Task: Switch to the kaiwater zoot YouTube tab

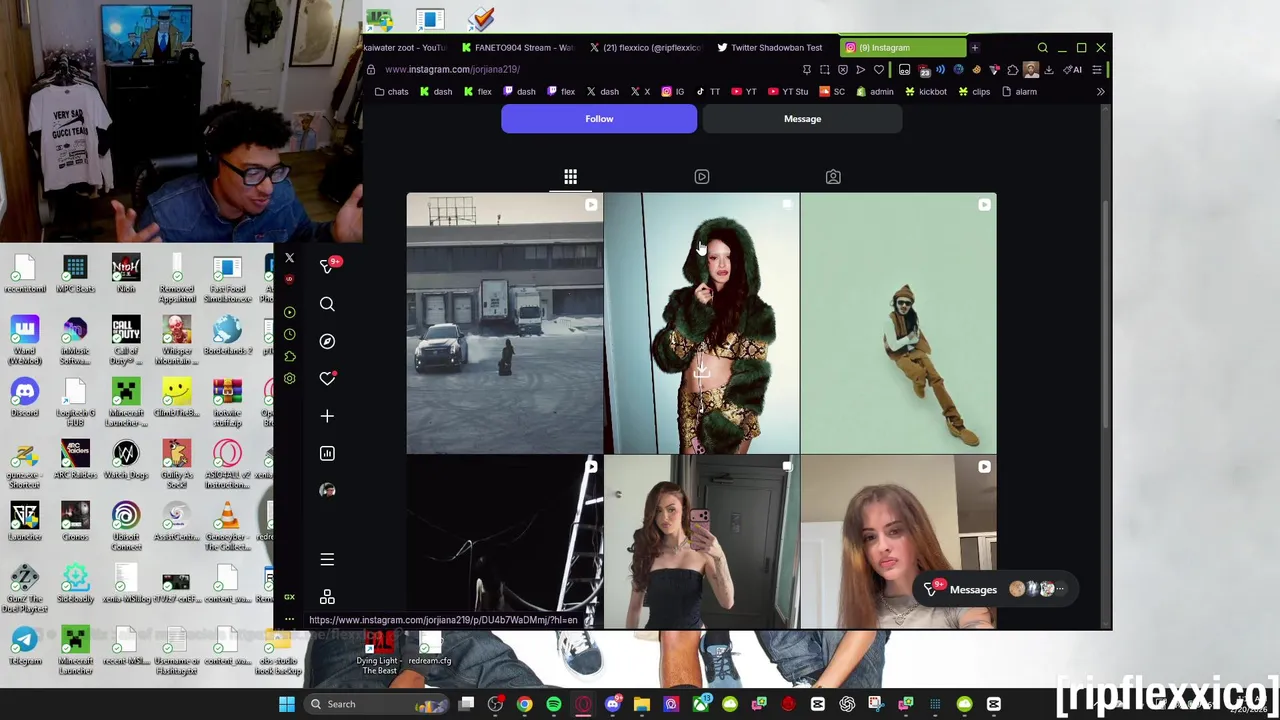Action: pos(403,48)
